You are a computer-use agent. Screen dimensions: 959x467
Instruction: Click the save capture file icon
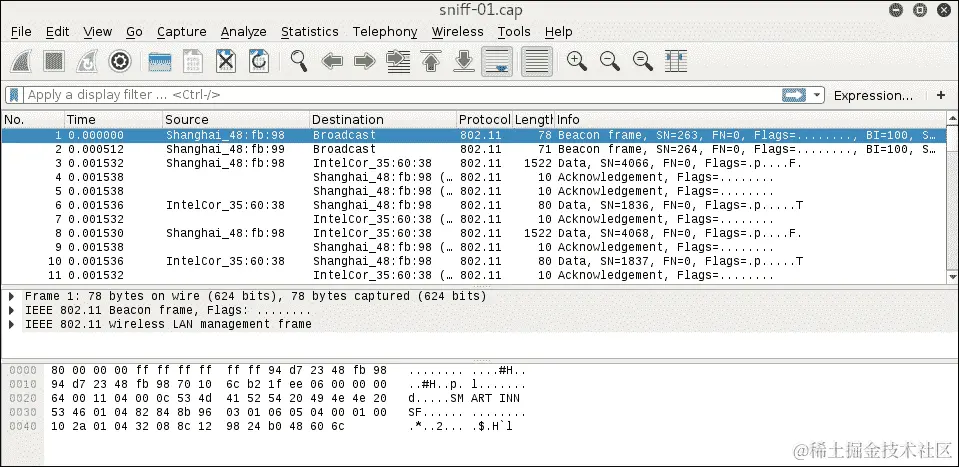[x=193, y=62]
